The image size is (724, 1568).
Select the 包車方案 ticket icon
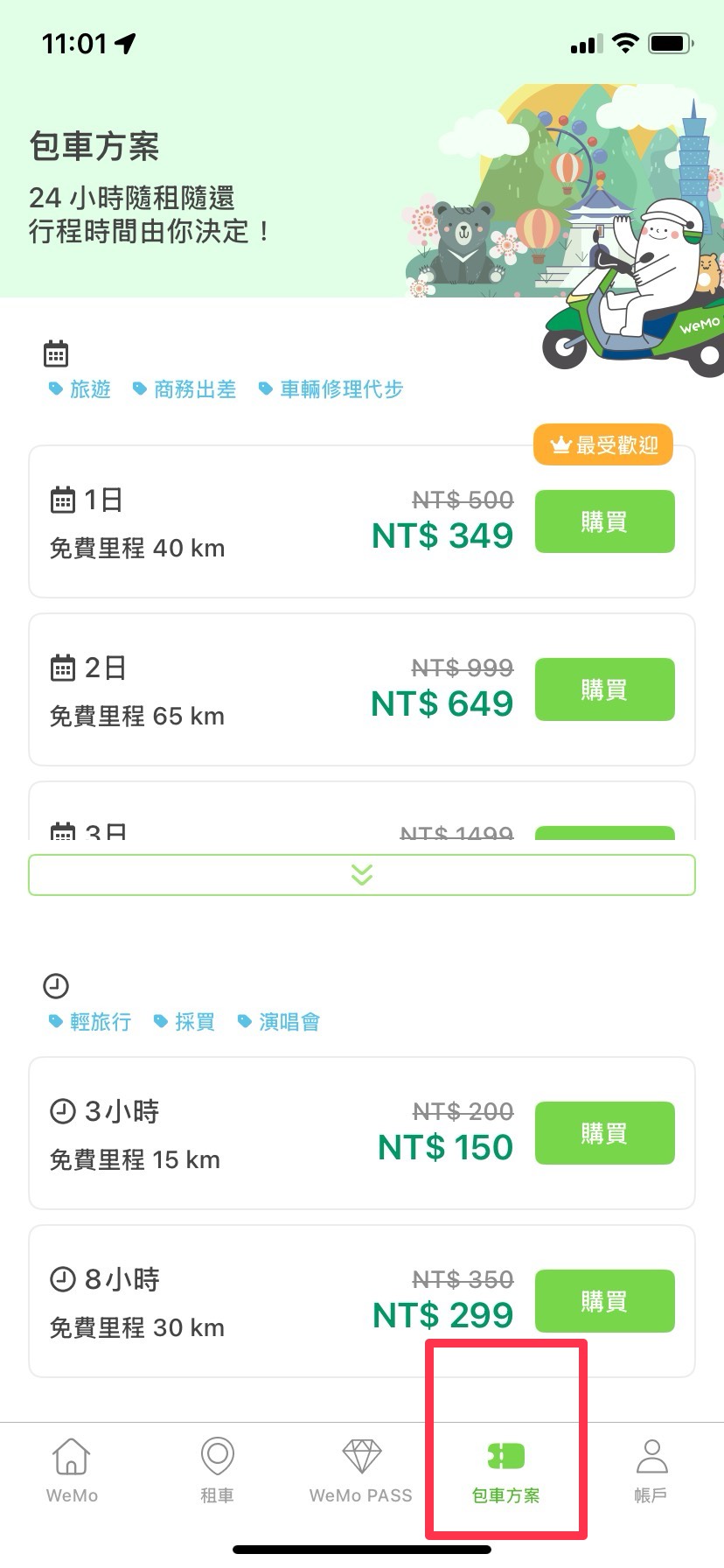coord(505,1457)
